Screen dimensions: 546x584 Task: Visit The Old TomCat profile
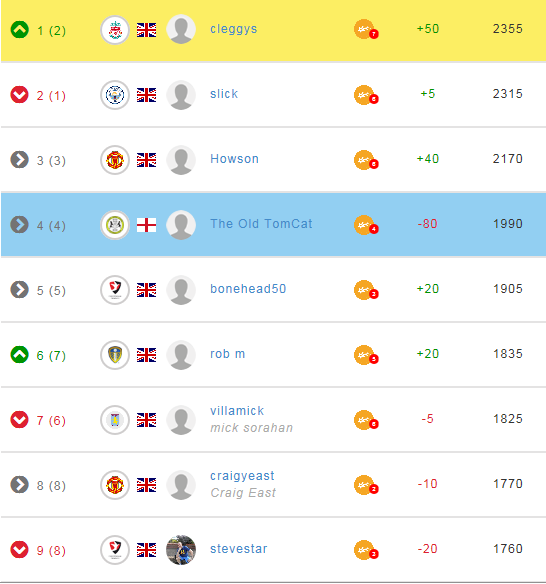click(x=261, y=223)
